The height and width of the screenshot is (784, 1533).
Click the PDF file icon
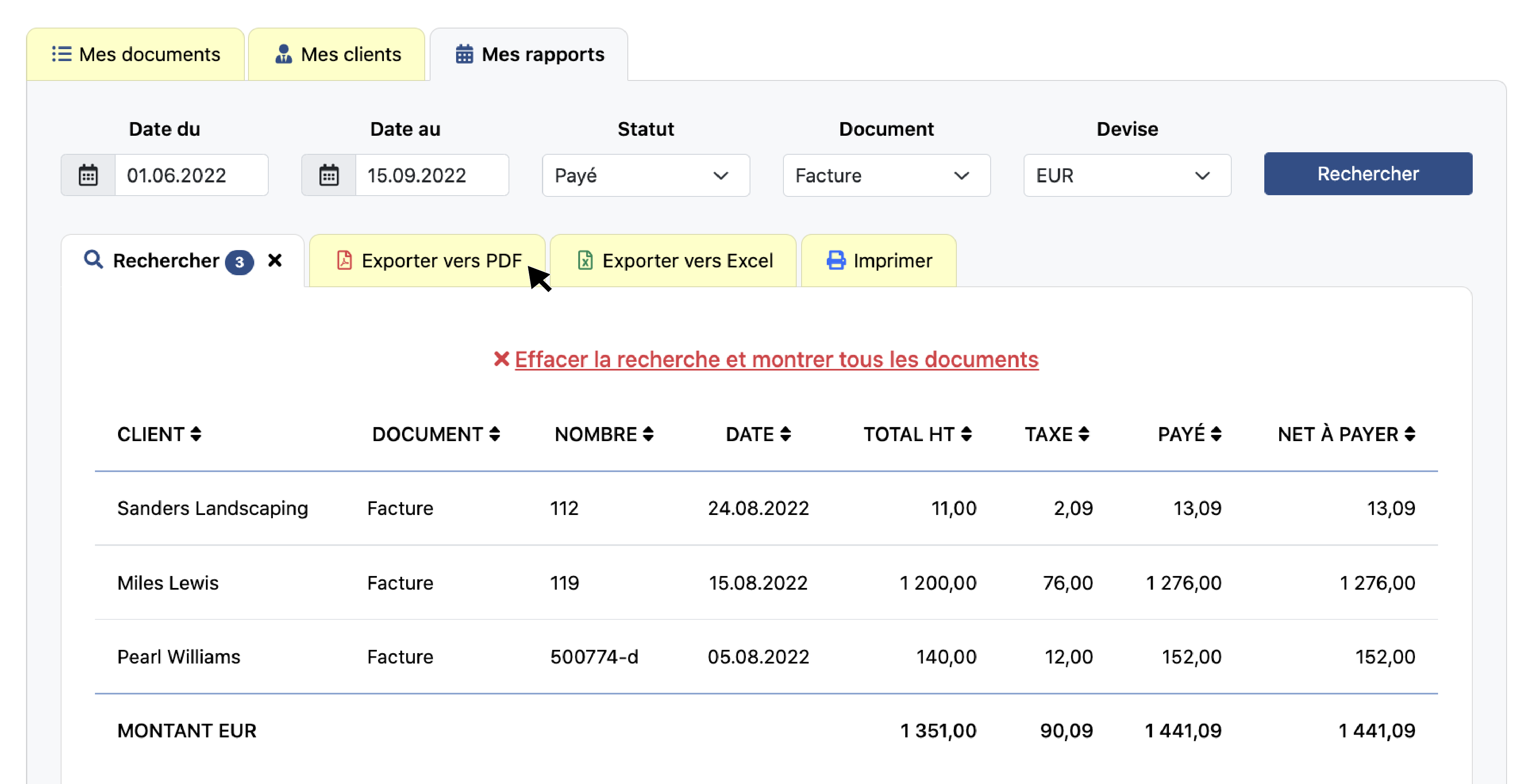pyautogui.click(x=344, y=260)
